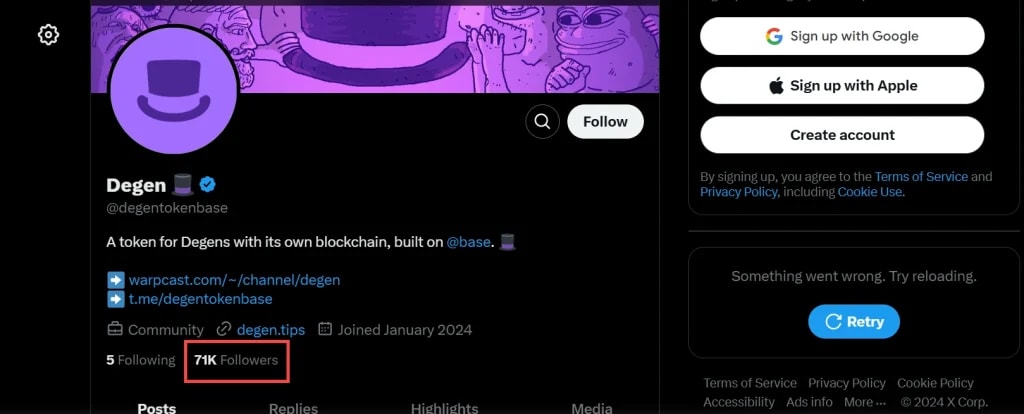Viewport: 1024px width, 414px height.
Task: Open the t.me/degentokenbase link
Action: click(x=200, y=298)
